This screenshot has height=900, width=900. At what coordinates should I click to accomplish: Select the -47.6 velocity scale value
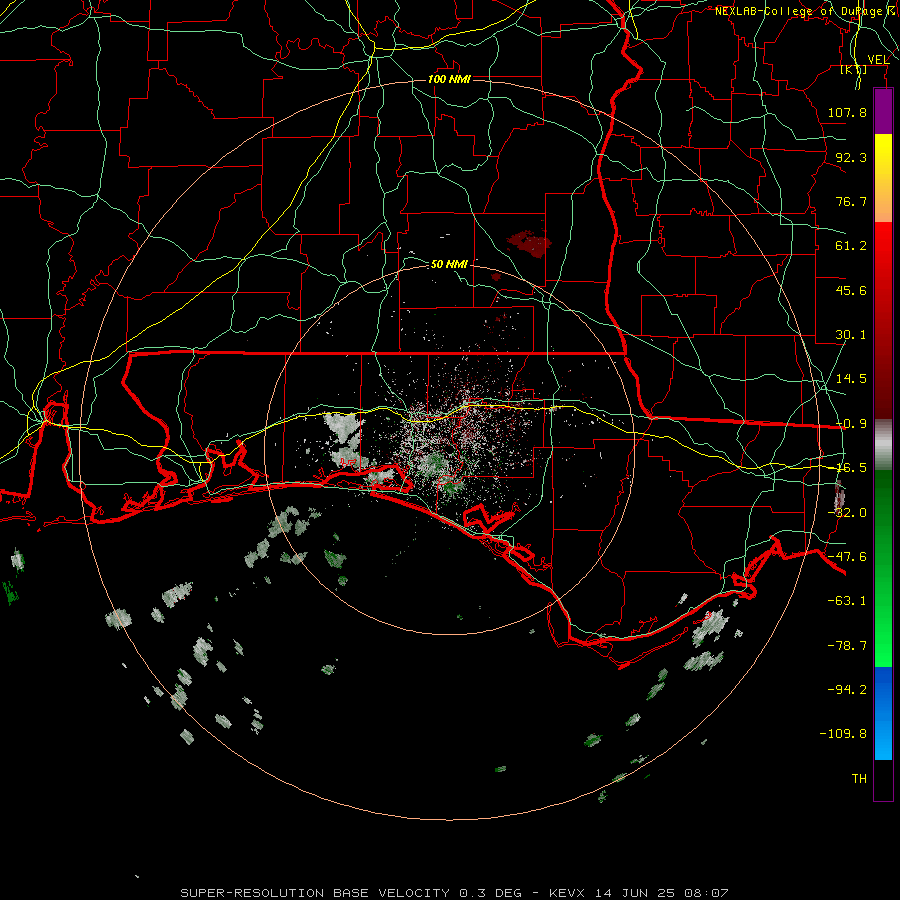pos(847,557)
